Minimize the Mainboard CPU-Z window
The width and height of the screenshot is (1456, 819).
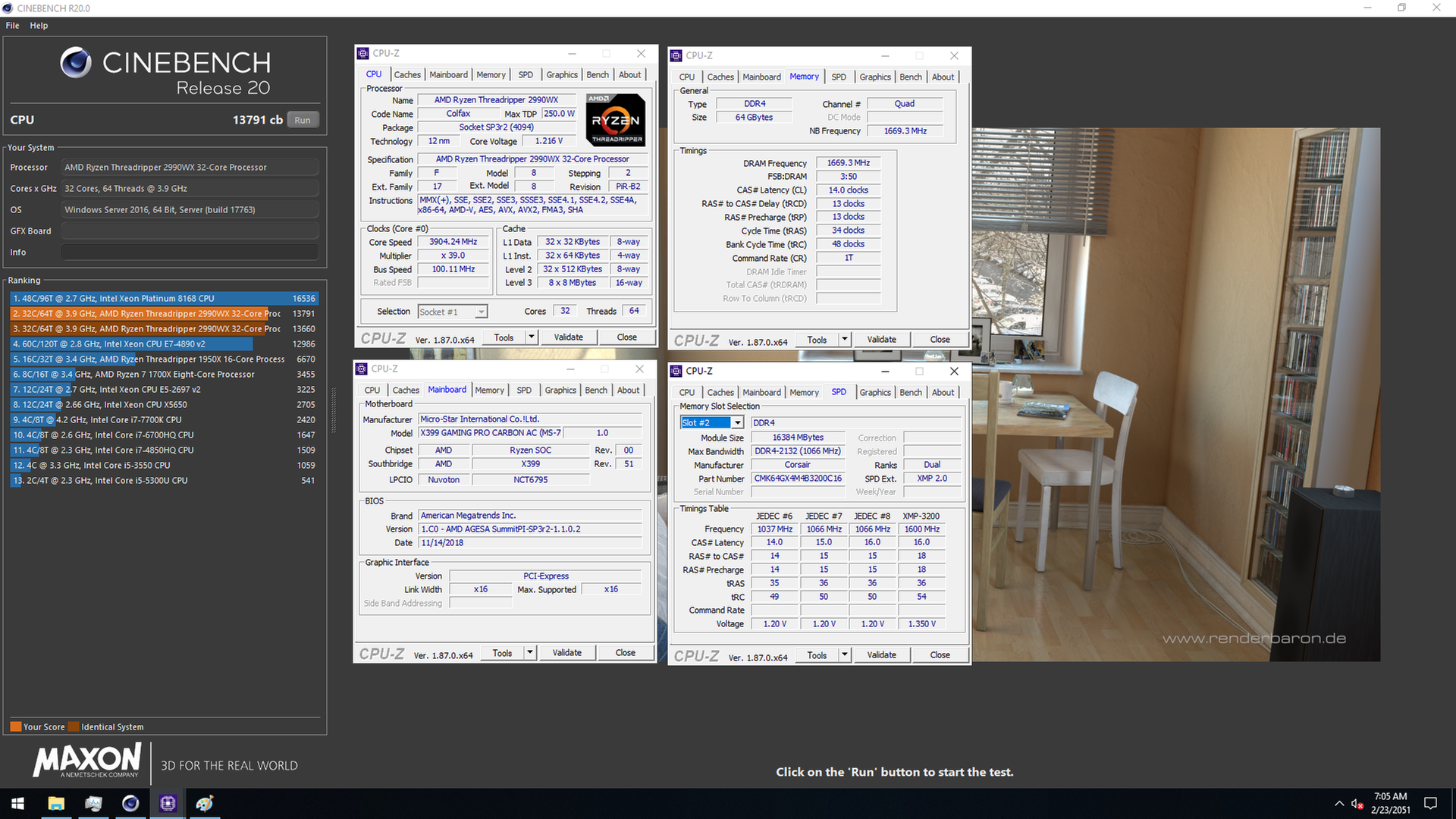tap(570, 369)
